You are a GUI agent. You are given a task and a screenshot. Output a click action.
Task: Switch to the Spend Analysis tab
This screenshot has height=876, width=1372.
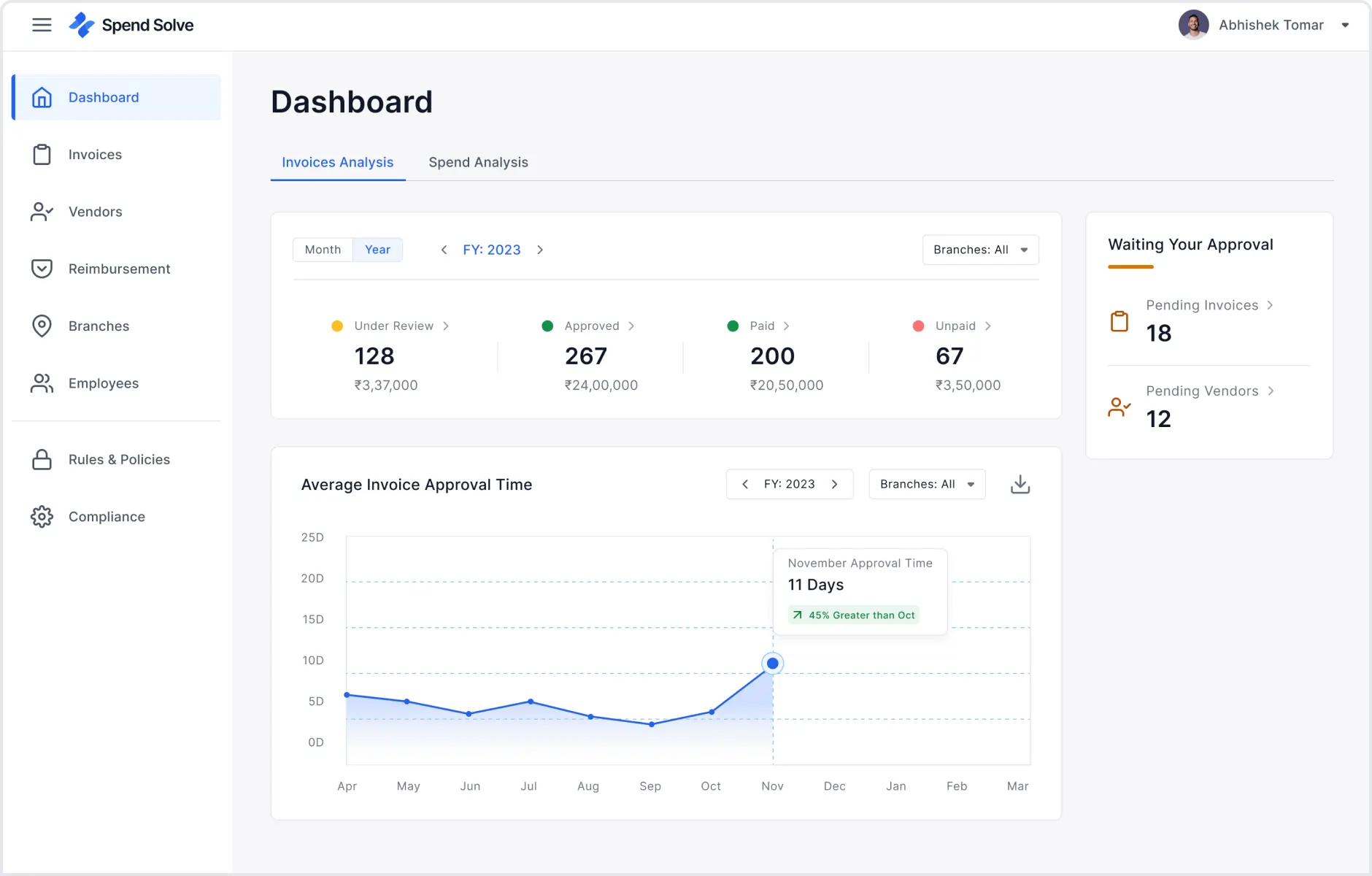pos(478,162)
